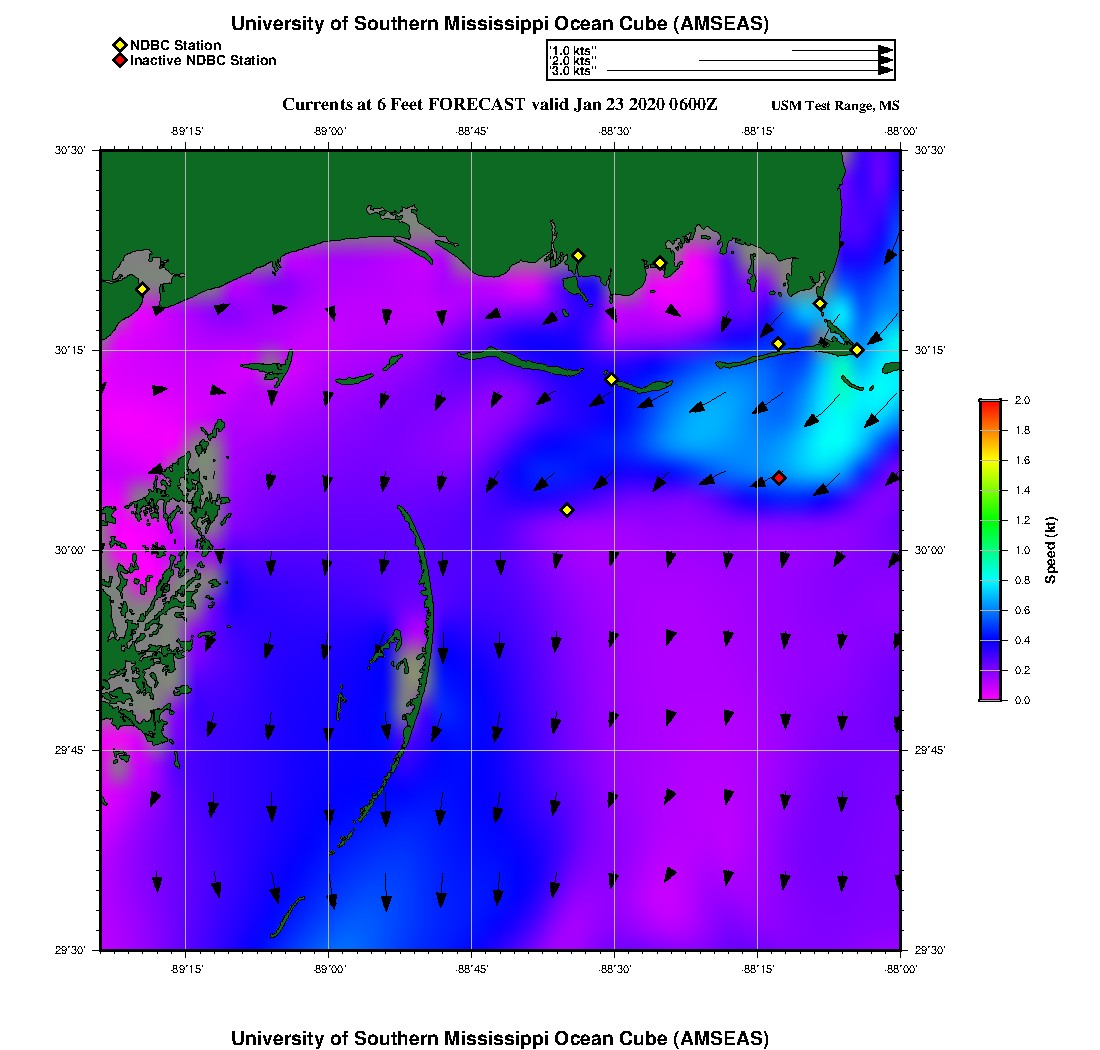Screen dimensions: 1100x1050
Task: Select the southernmost yellow station marker just above 30°00'
Action: (x=567, y=510)
